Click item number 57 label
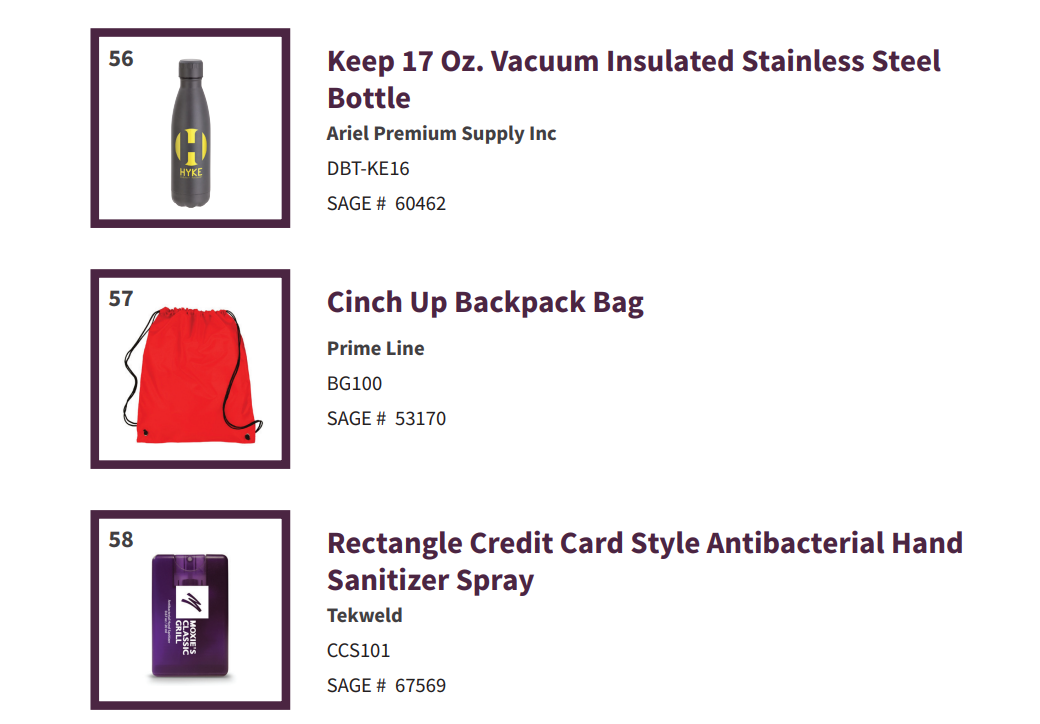Screen dimensions: 1040x724 [x=121, y=298]
